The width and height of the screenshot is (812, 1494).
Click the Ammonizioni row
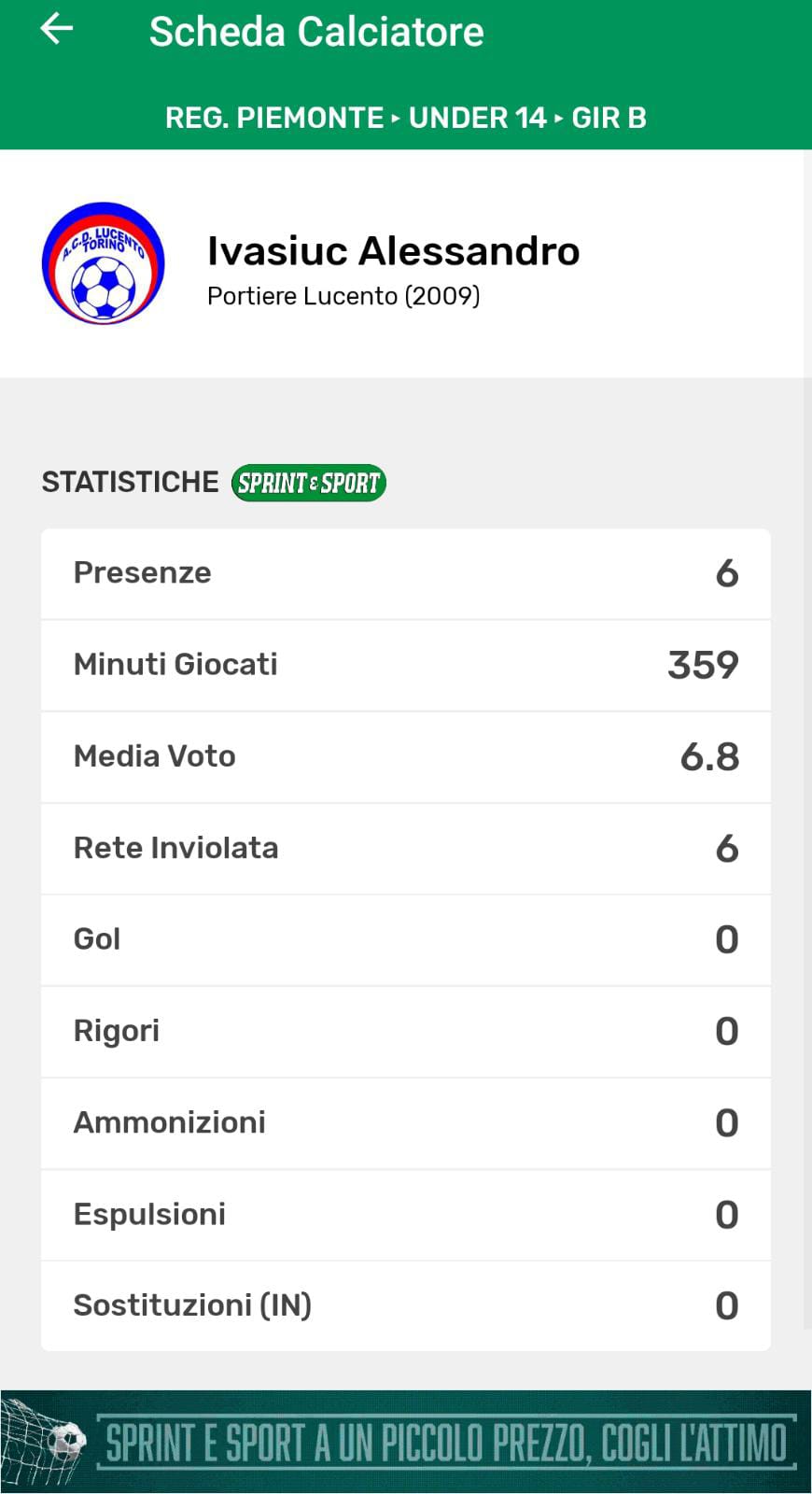click(x=406, y=1122)
